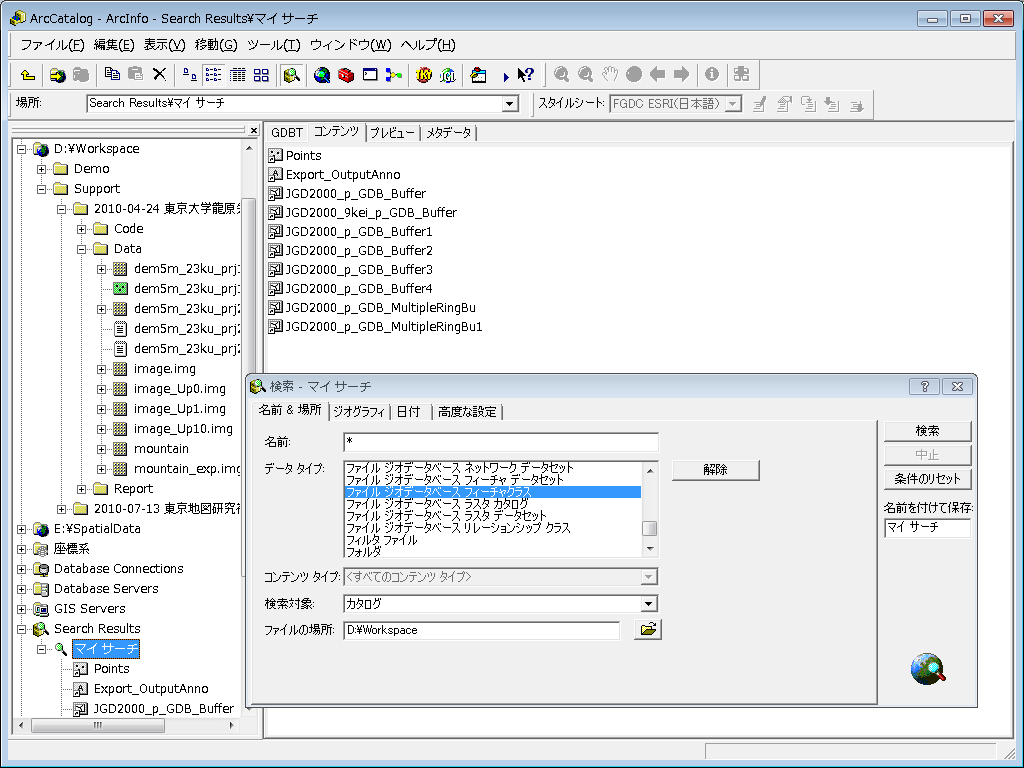
Task: Open the ジオグラフィ tab in search dialog
Action: (359, 411)
